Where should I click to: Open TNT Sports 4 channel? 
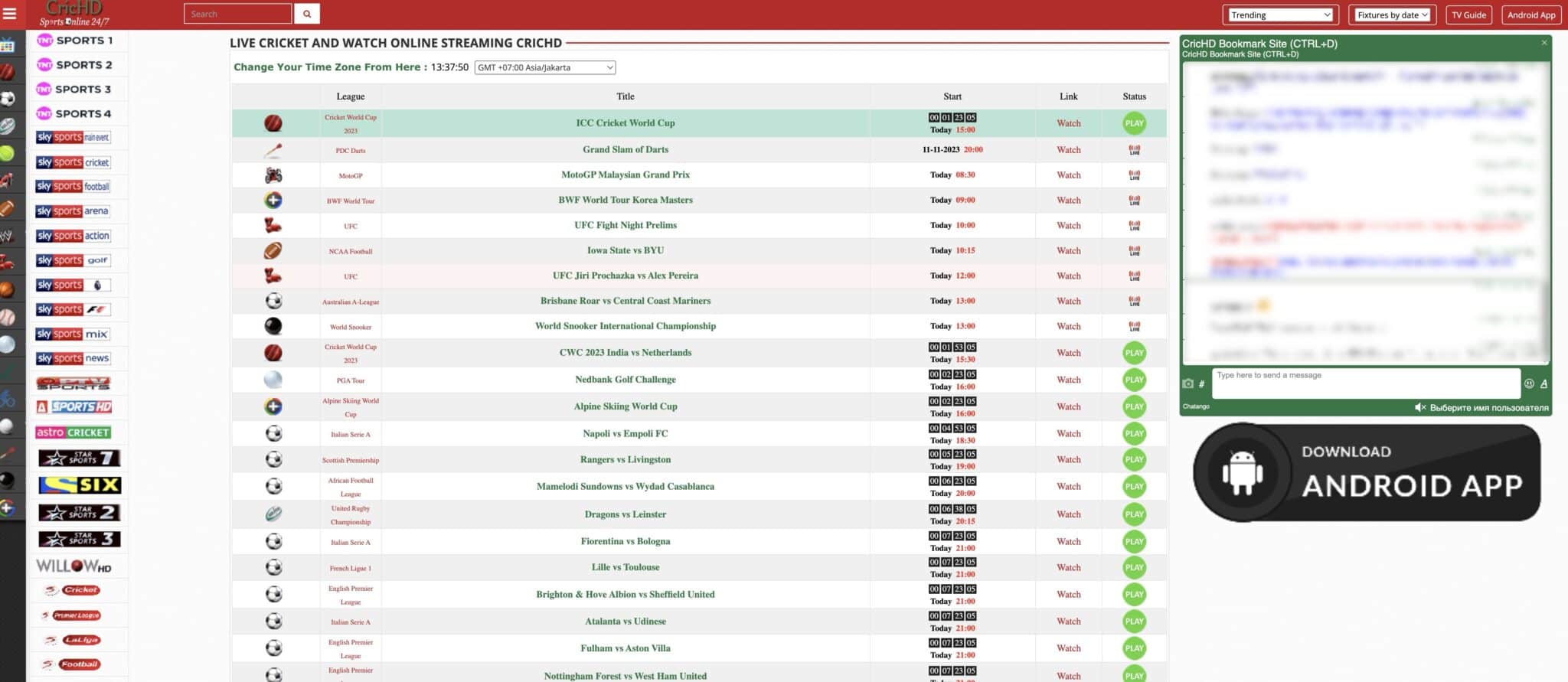click(75, 114)
